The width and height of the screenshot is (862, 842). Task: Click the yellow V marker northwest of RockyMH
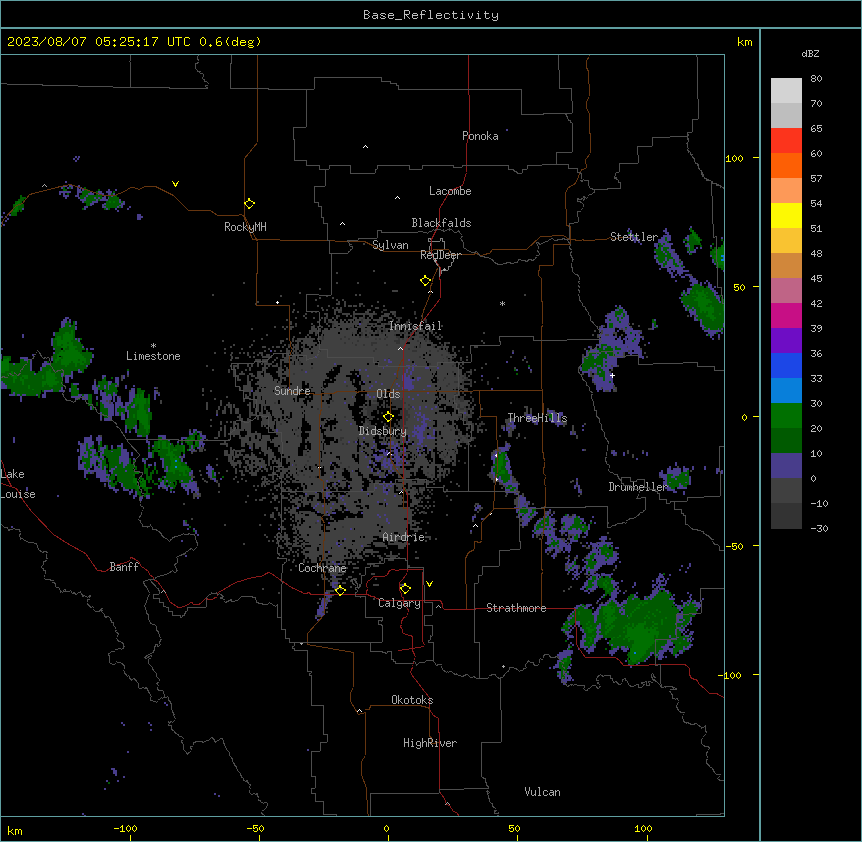click(175, 184)
